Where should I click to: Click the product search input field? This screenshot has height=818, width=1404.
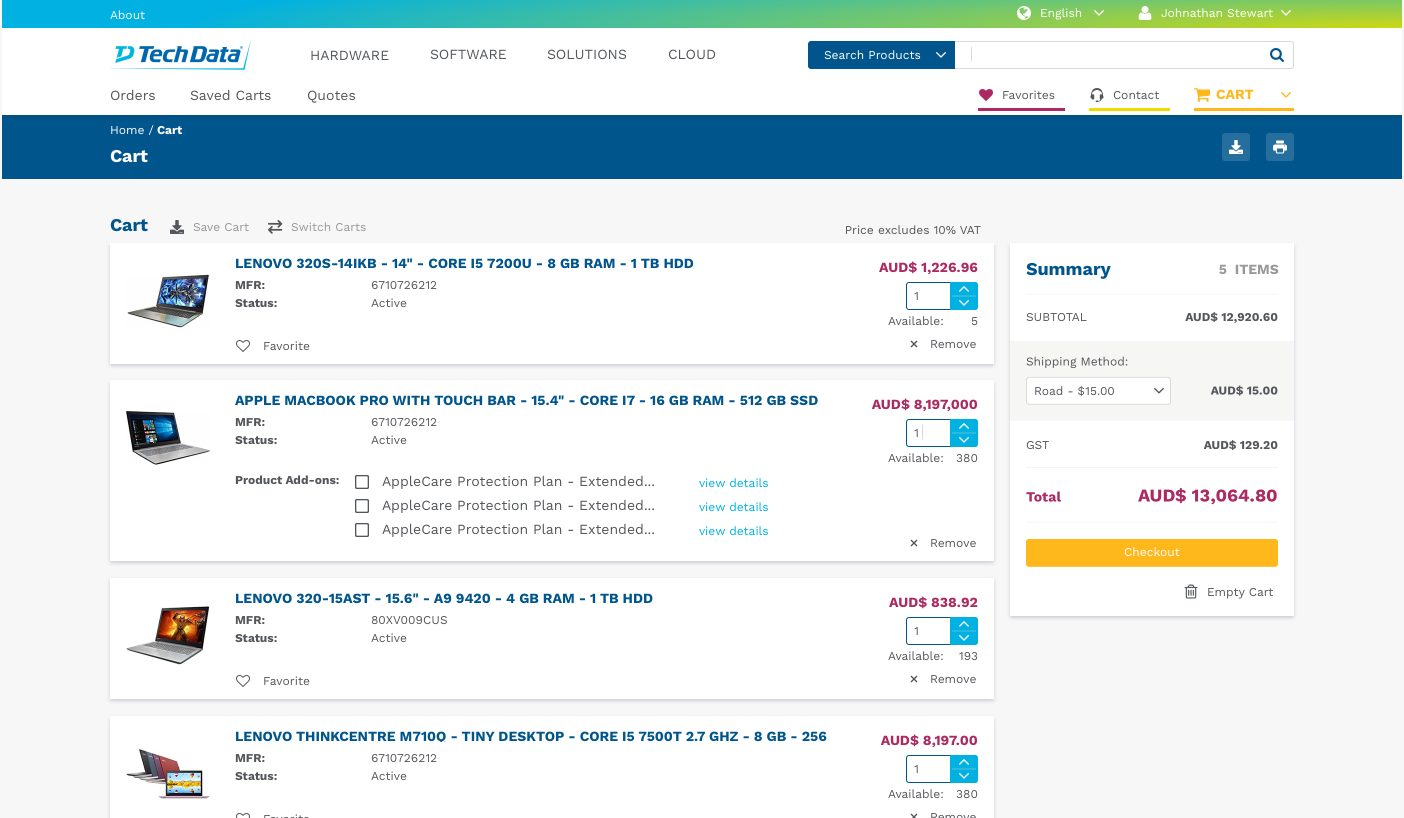point(1113,55)
